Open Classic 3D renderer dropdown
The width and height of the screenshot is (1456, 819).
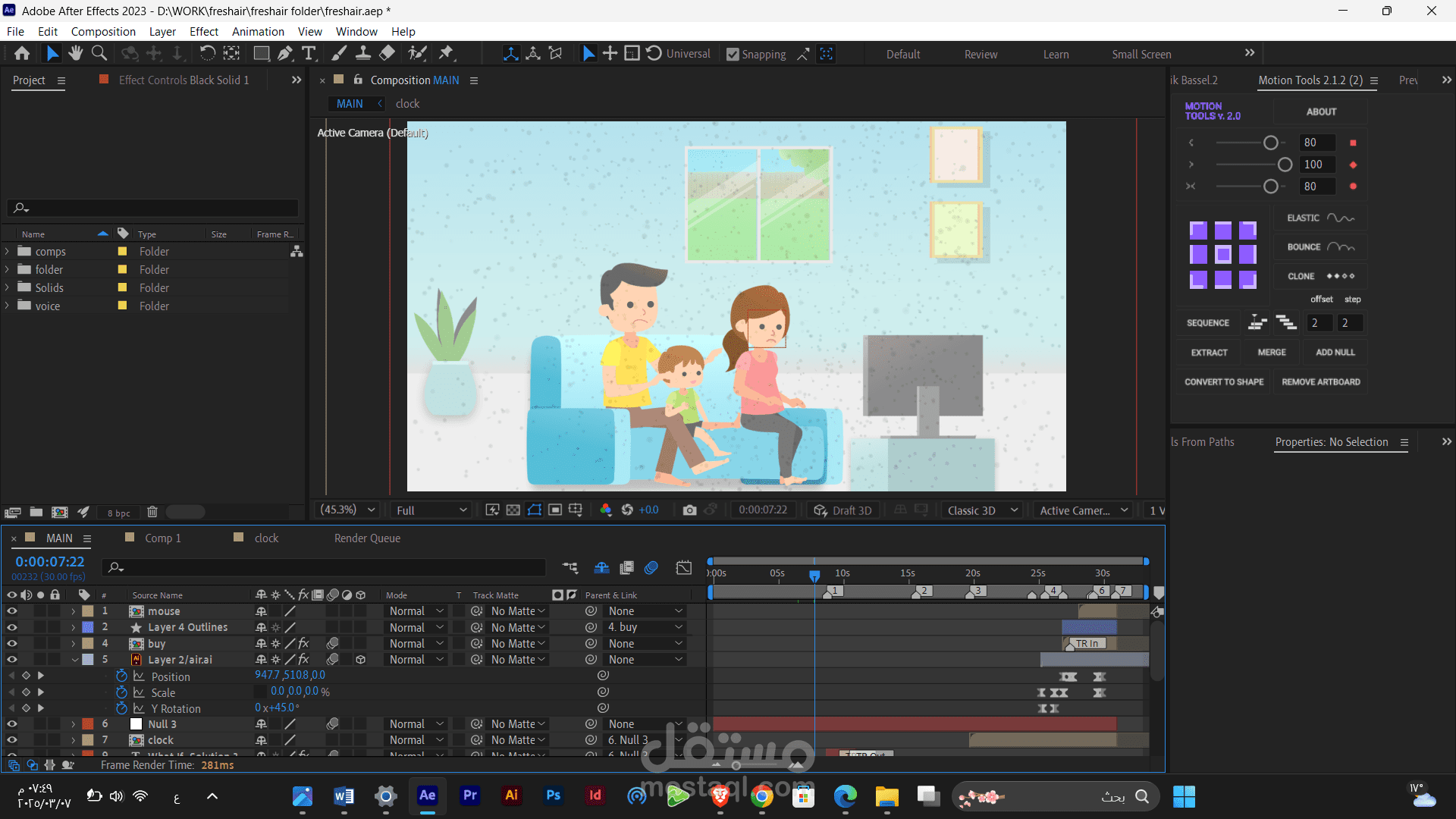point(981,510)
